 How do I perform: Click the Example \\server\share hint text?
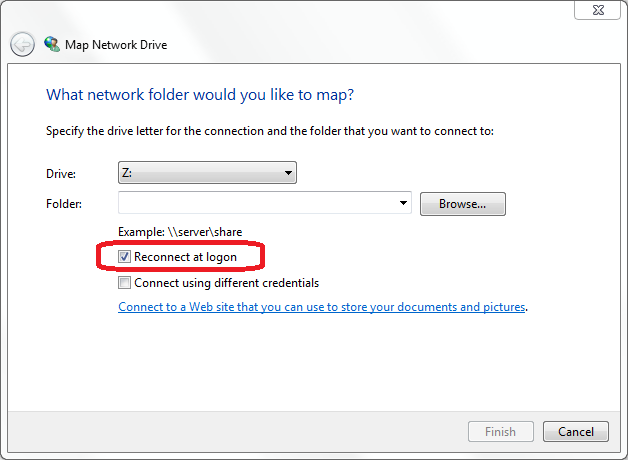180,232
